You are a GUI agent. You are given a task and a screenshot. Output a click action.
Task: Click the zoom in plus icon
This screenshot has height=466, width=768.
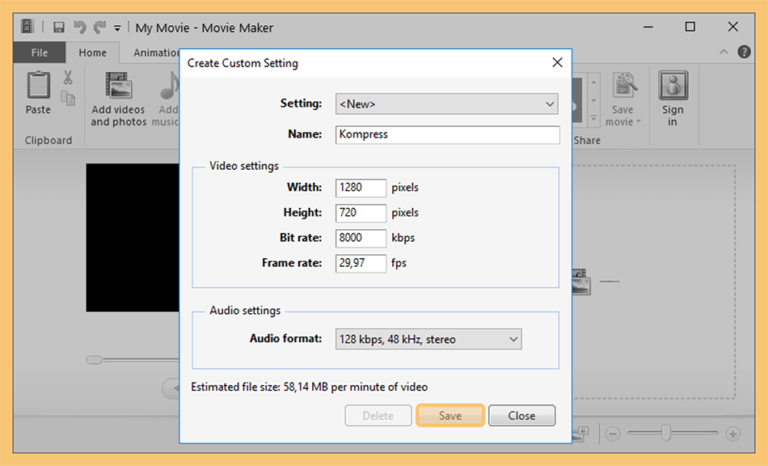733,434
